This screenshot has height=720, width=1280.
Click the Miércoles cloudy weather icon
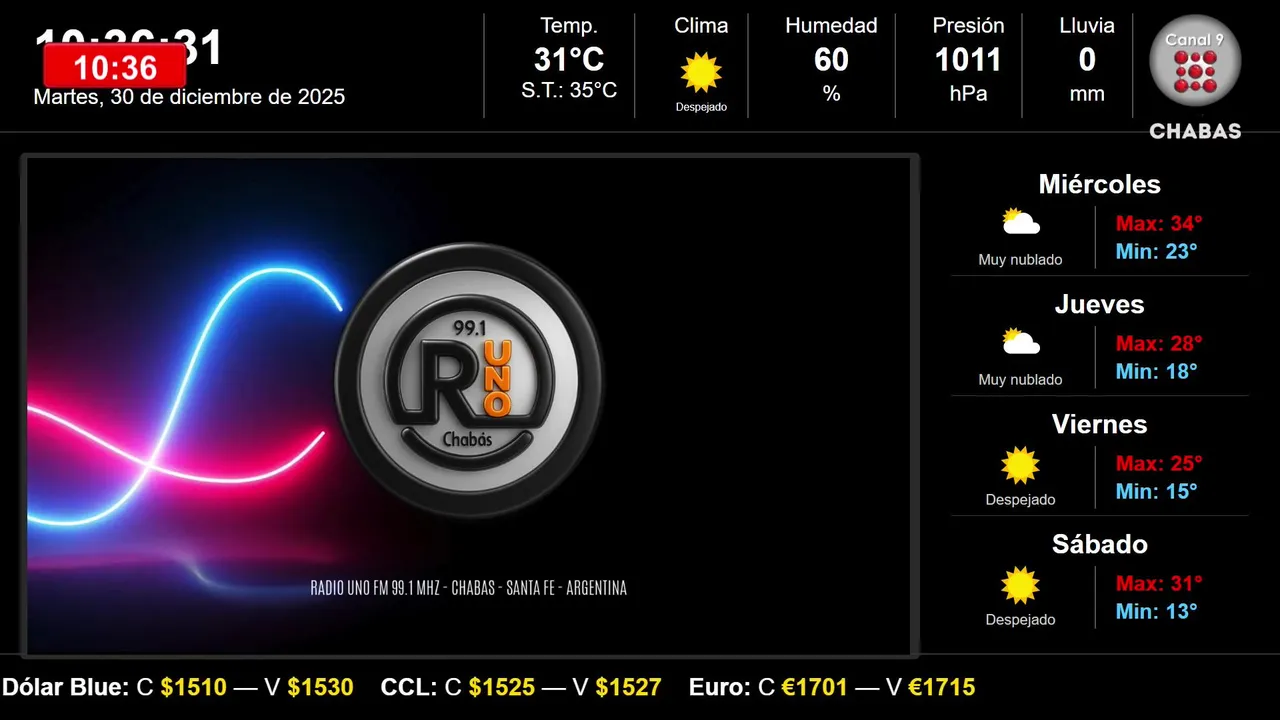[x=1021, y=221]
